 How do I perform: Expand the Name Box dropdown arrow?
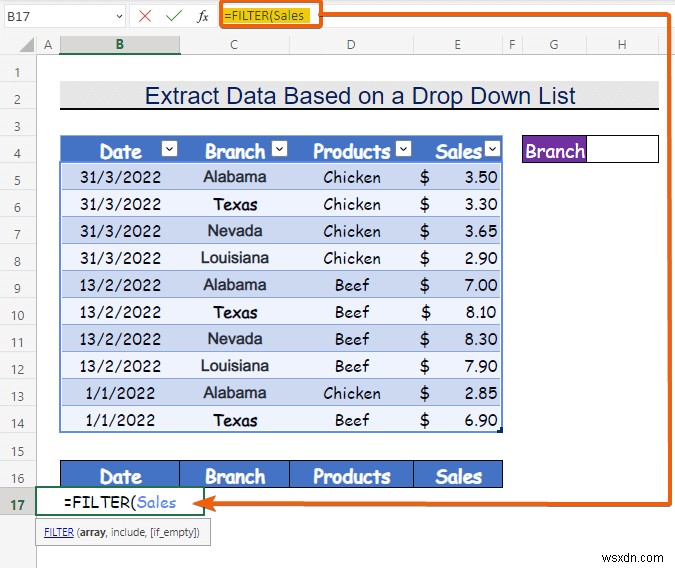coord(119,17)
